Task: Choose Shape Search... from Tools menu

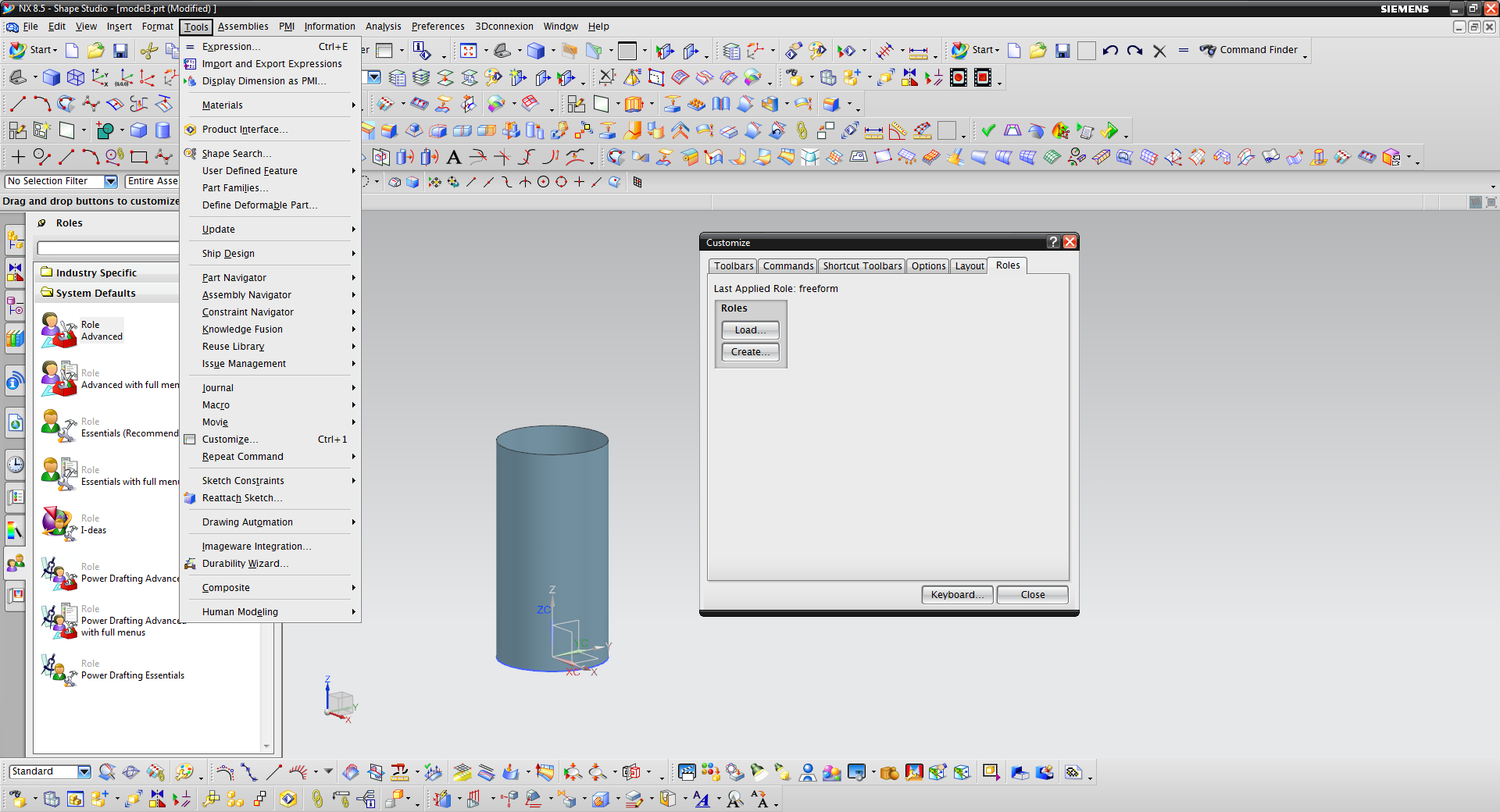Action: [270, 154]
